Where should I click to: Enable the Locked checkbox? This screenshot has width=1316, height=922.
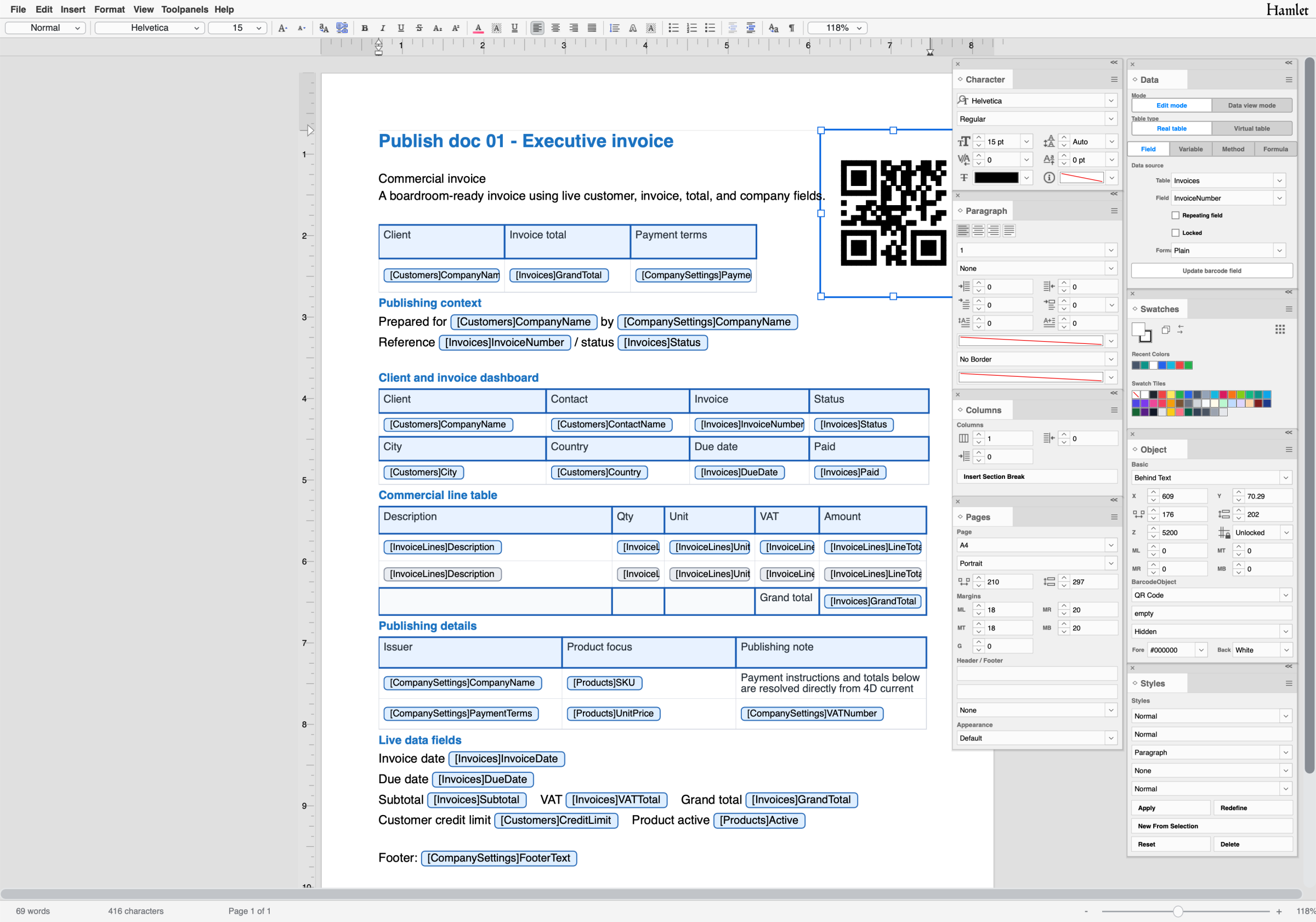coord(1176,233)
